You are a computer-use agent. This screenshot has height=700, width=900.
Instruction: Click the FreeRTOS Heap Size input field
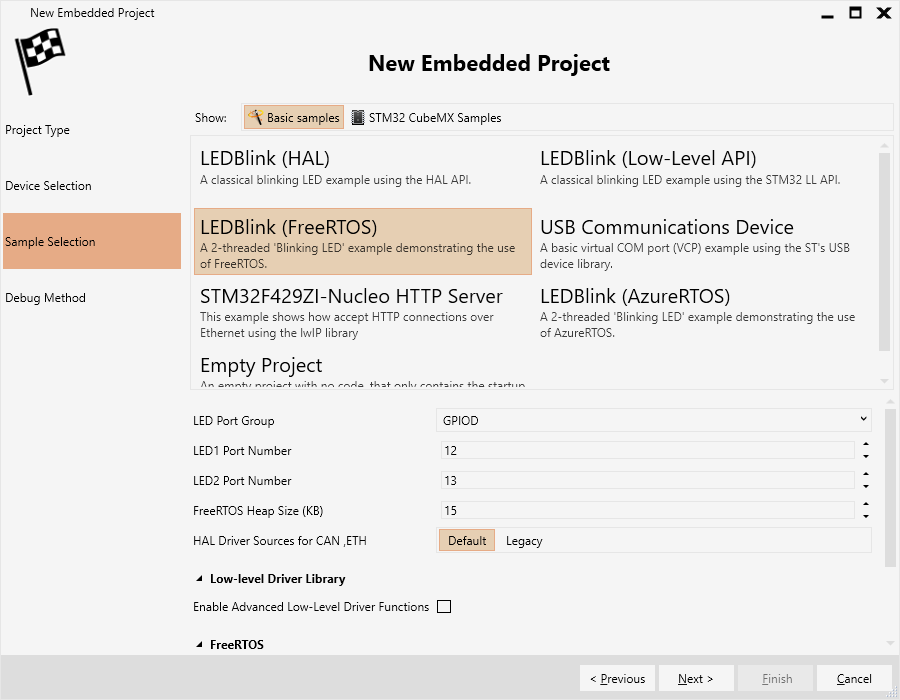(x=647, y=510)
